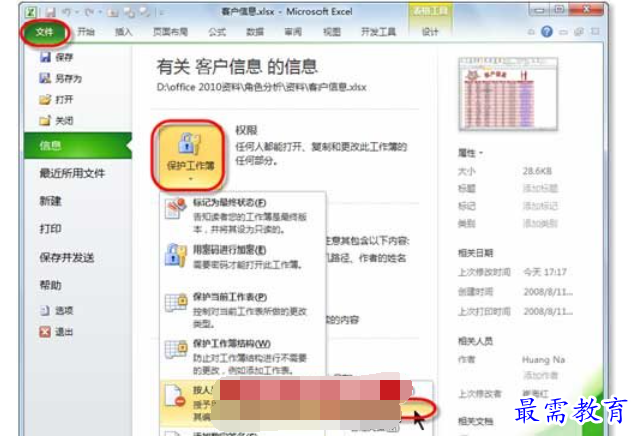This screenshot has width=636, height=442.
Task: Click the Redo arrow in Quick Access Toolbar
Action: click(89, 12)
